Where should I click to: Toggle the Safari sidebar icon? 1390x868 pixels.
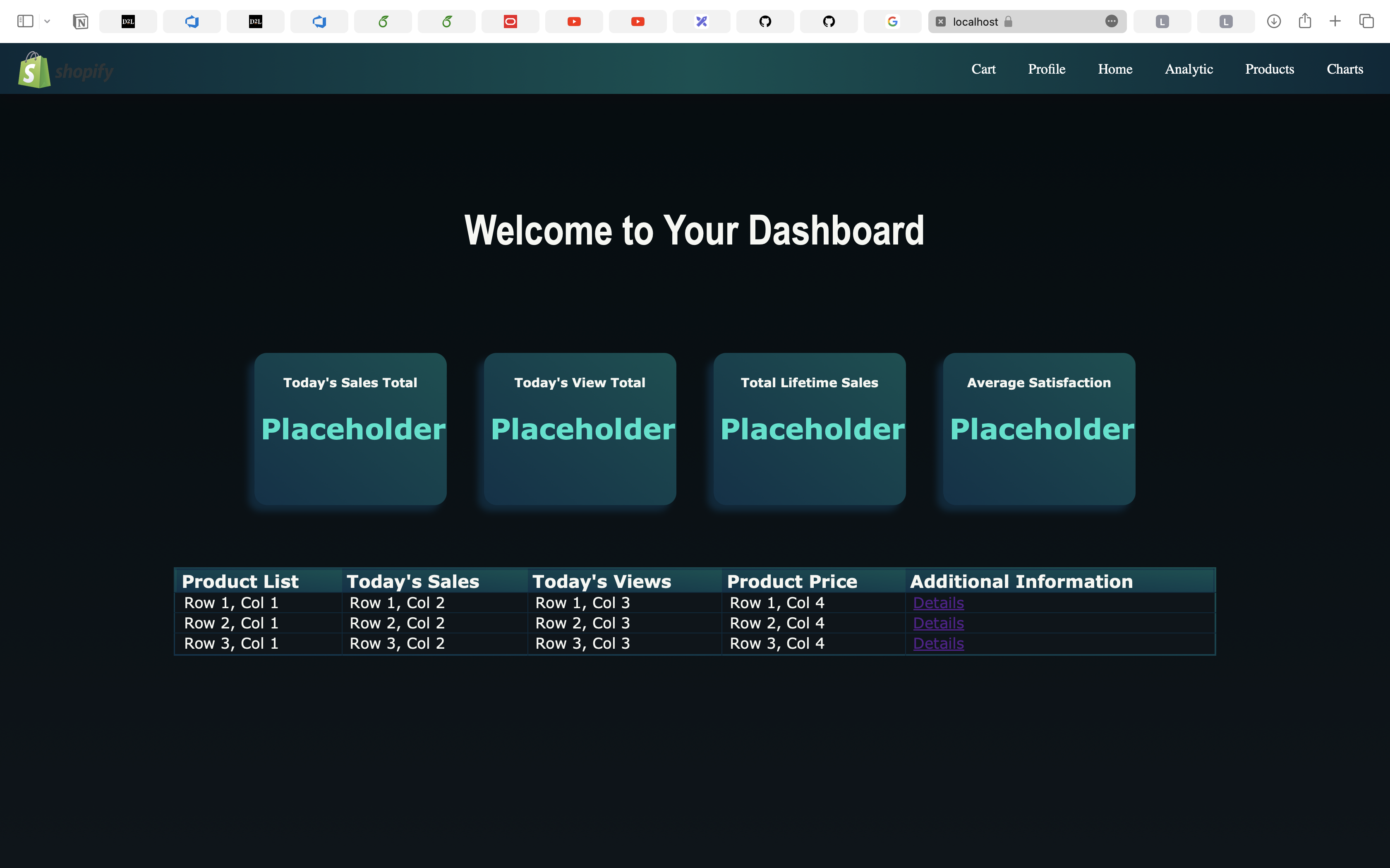25,21
